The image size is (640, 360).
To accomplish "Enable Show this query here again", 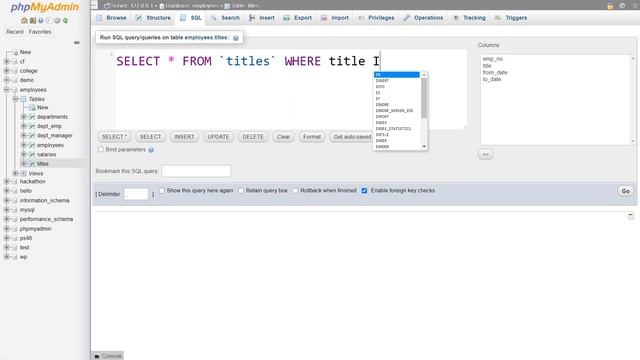I will [x=162, y=191].
